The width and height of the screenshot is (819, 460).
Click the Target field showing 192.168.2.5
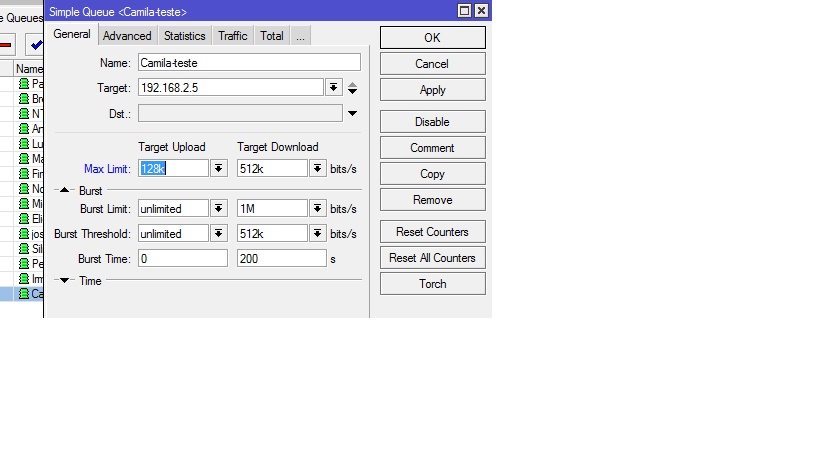[x=230, y=88]
